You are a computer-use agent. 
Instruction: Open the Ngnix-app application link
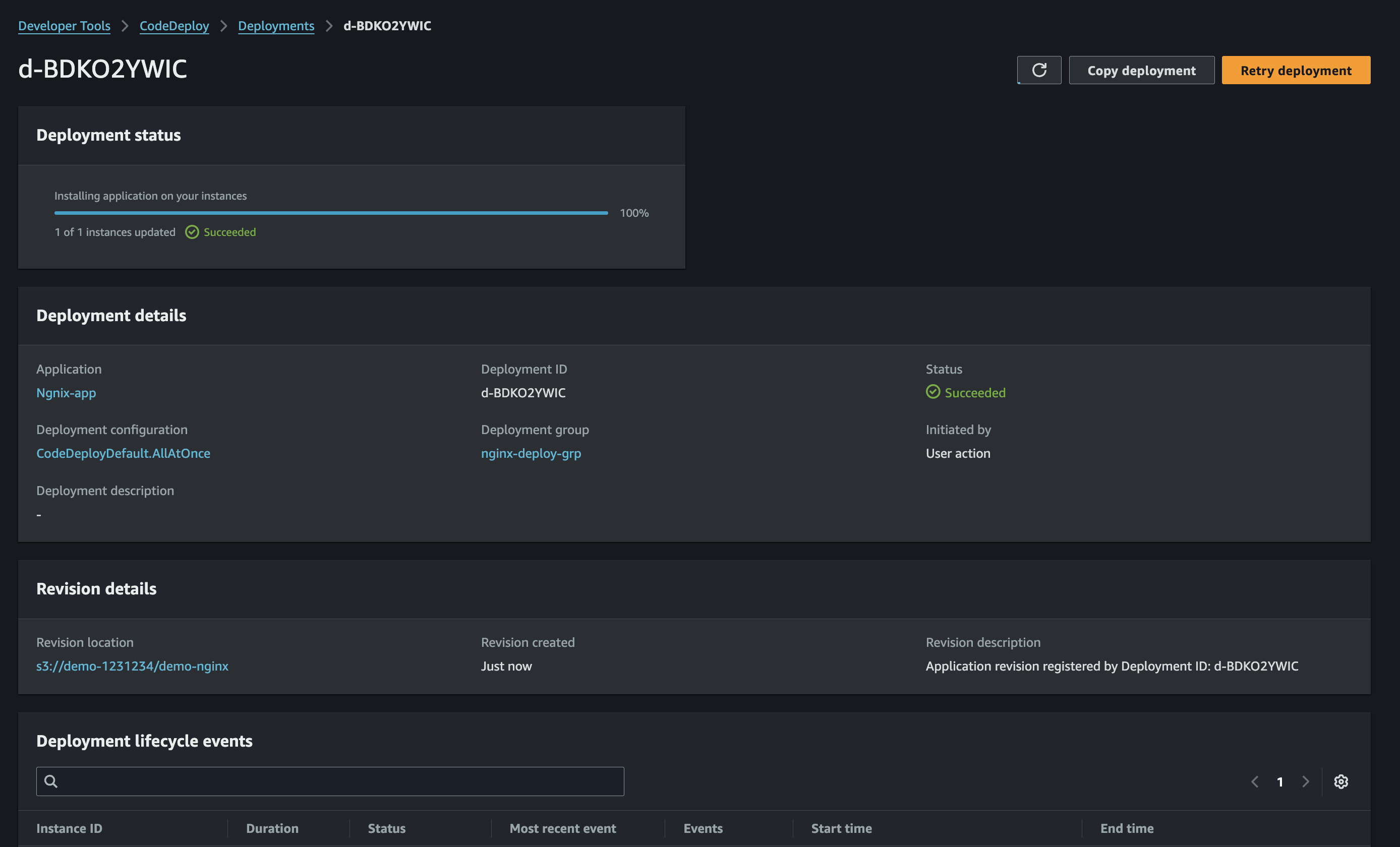click(66, 393)
